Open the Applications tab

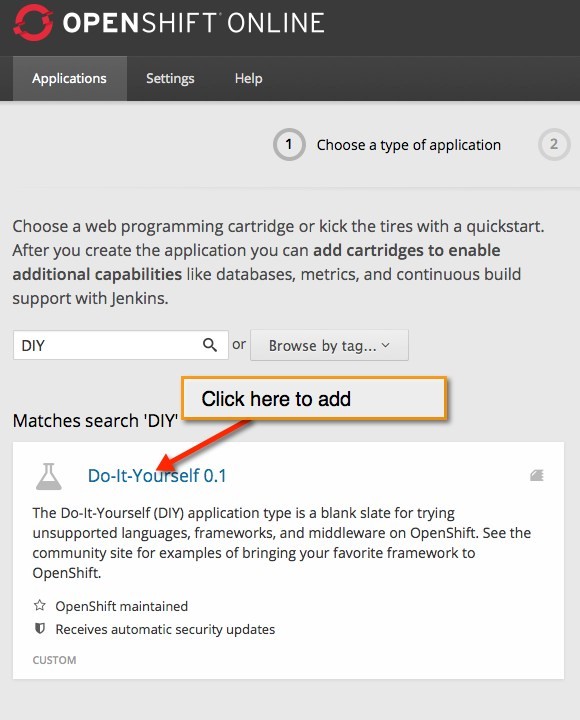click(70, 79)
